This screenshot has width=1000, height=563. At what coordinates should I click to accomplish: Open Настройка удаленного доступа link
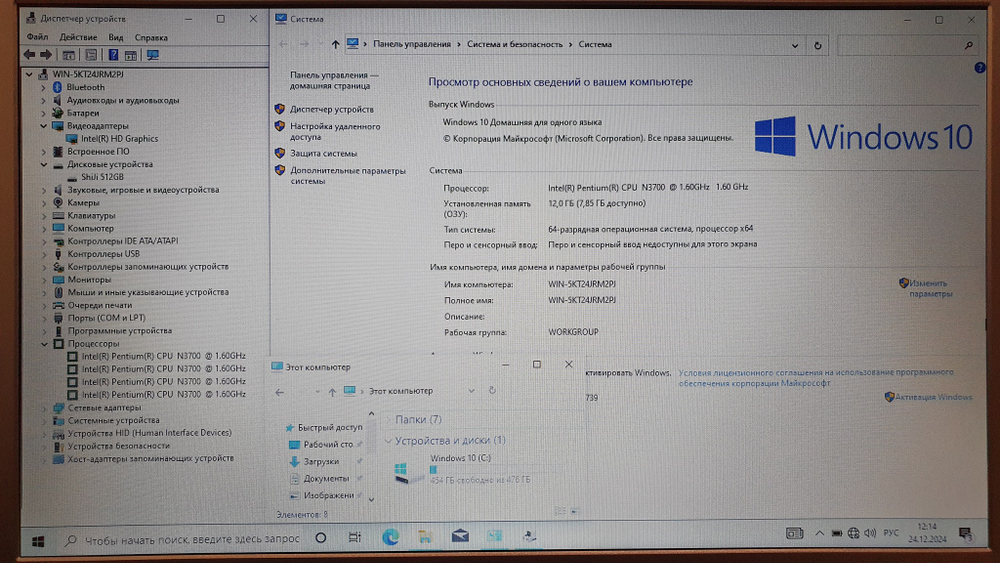[x=335, y=131]
